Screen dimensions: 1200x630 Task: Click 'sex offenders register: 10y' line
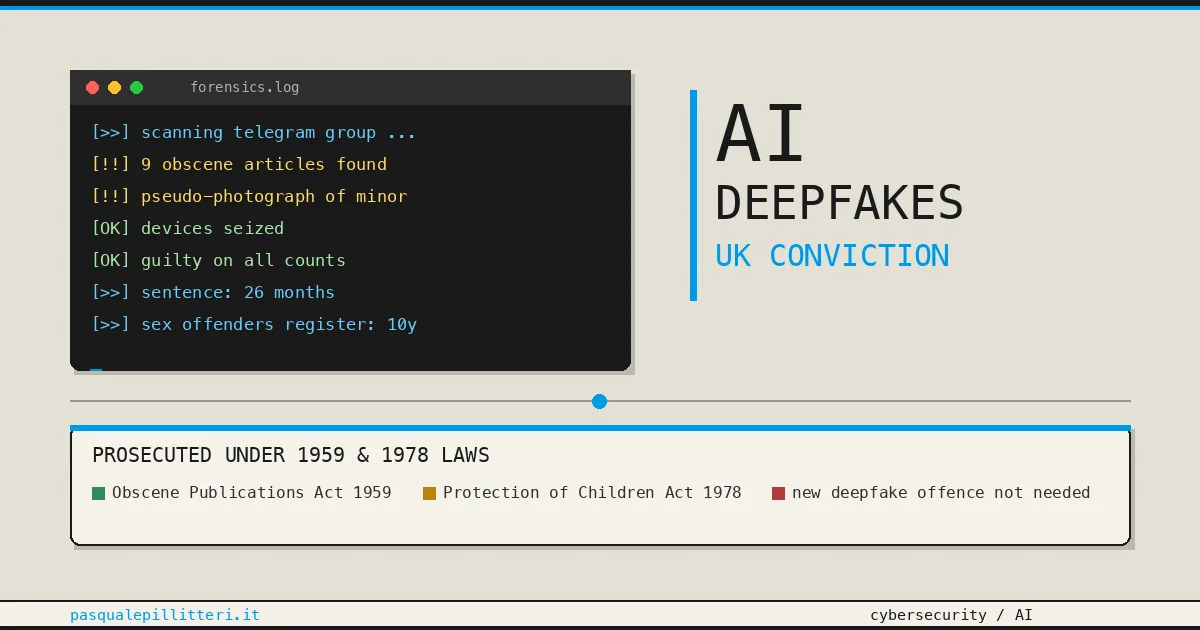254,324
